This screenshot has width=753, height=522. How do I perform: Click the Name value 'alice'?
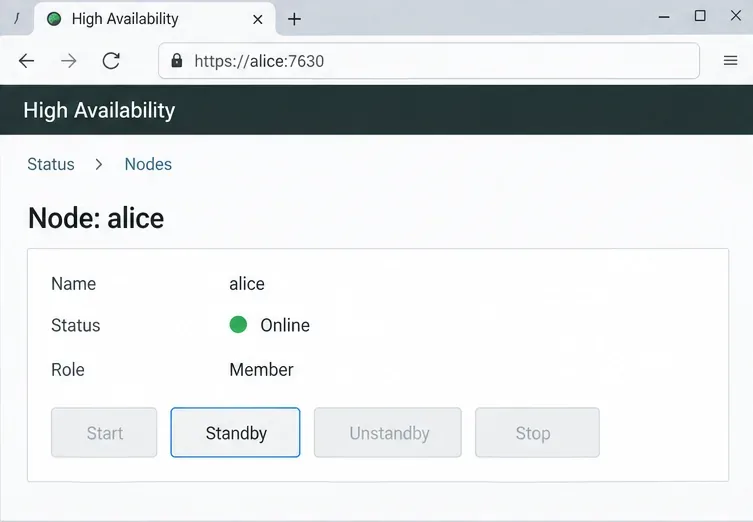point(247,284)
